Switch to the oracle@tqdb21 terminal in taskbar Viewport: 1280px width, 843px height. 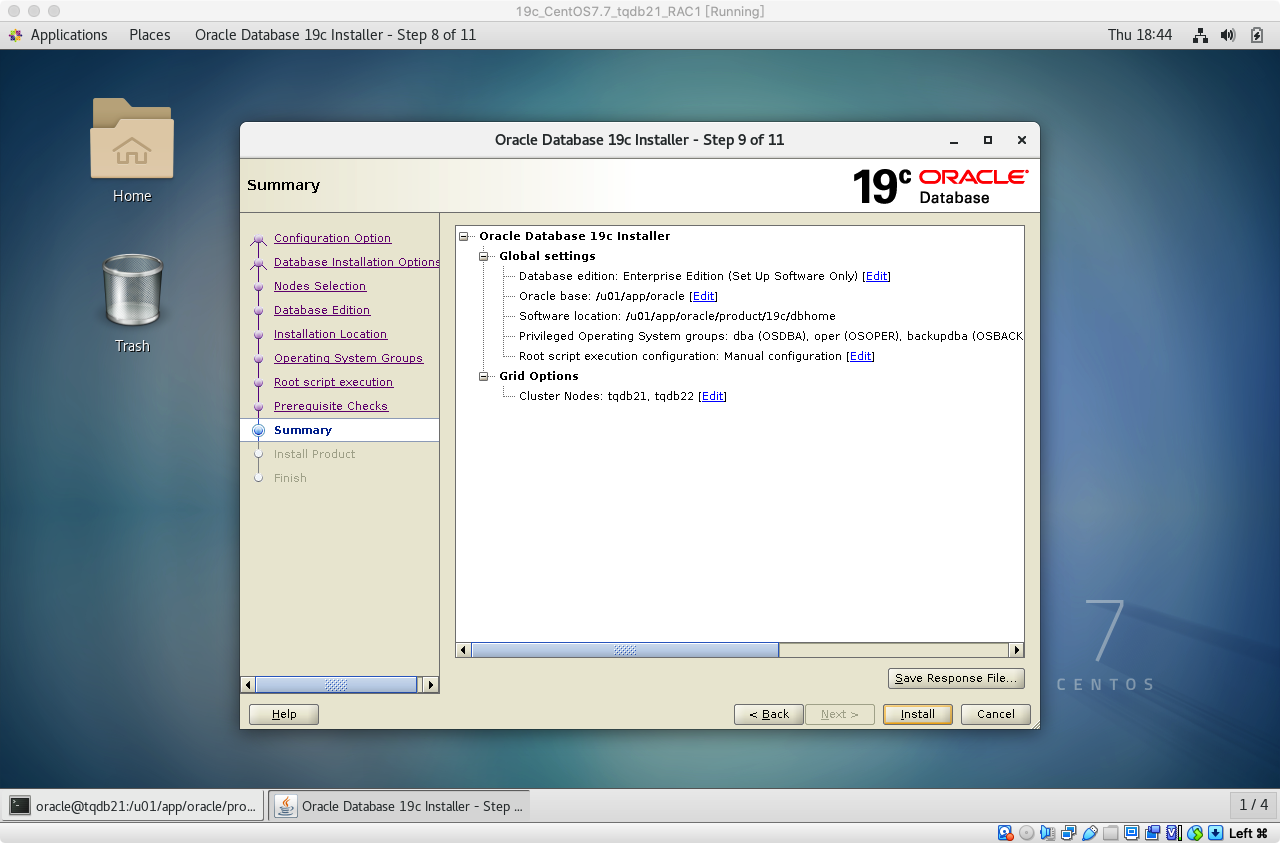pos(134,806)
